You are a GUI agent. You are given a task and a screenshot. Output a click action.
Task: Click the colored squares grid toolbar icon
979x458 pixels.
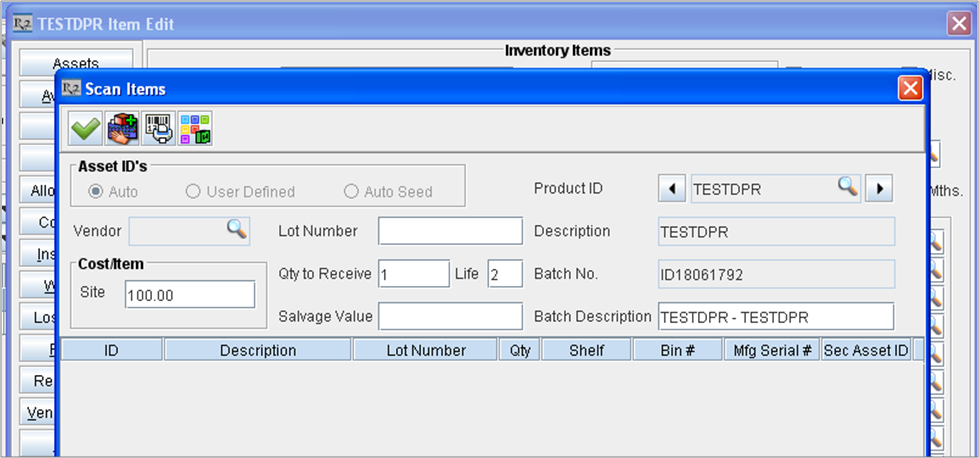[x=196, y=128]
